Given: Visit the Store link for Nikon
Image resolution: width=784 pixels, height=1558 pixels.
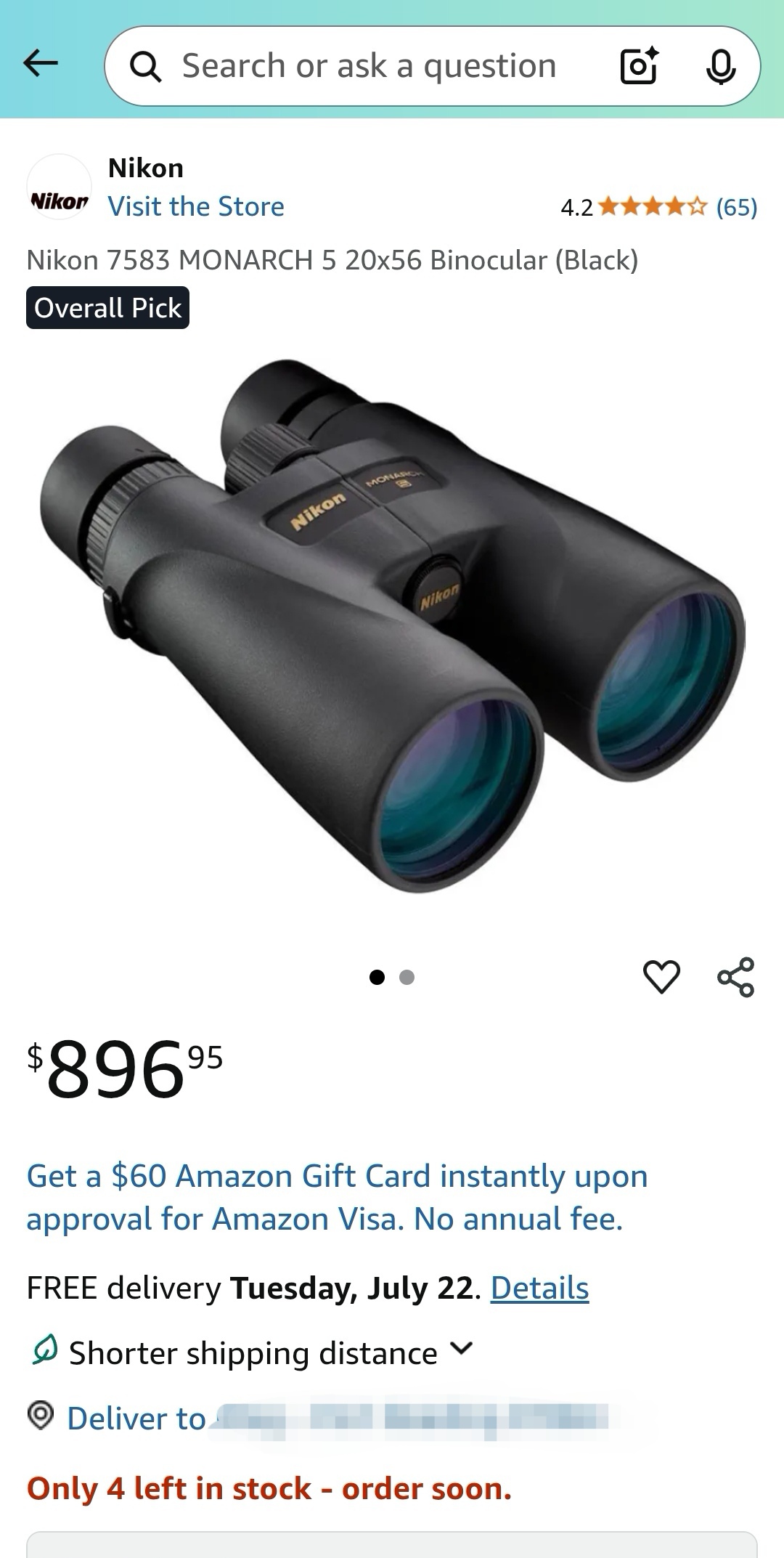Looking at the screenshot, I should [196, 207].
